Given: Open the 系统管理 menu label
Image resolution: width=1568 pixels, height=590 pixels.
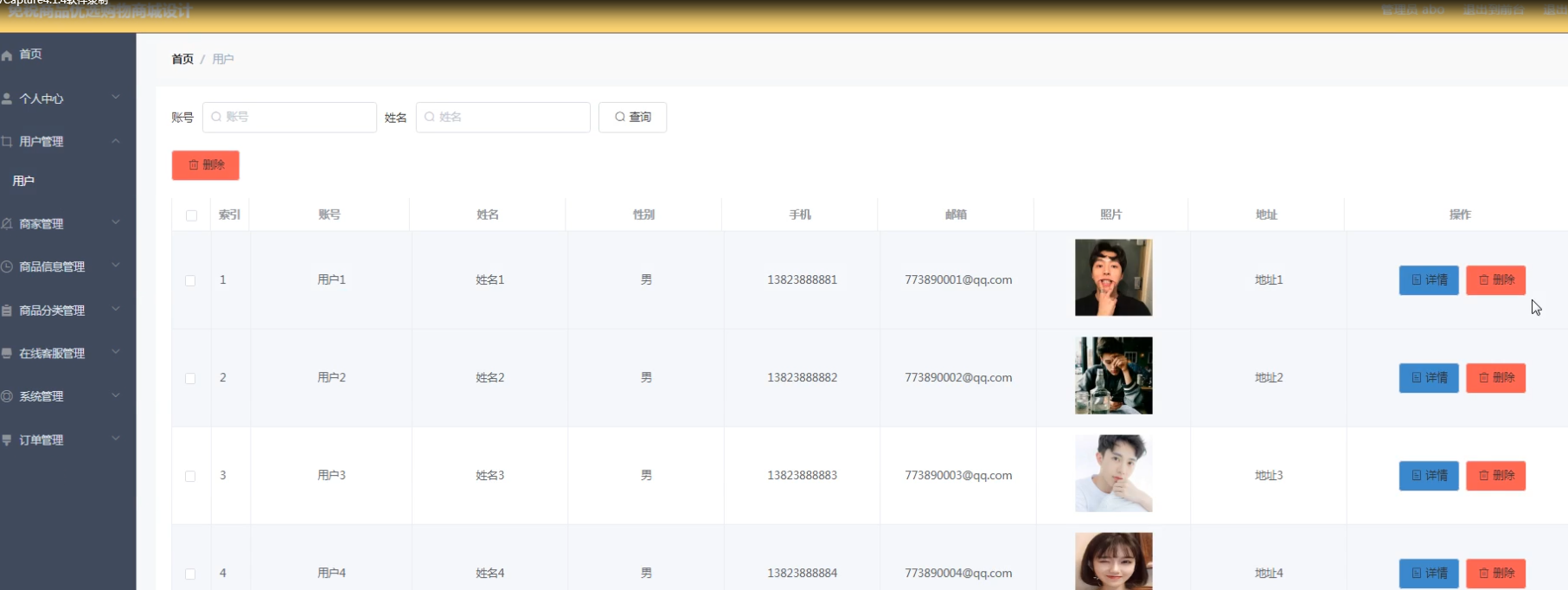Looking at the screenshot, I should [42, 396].
